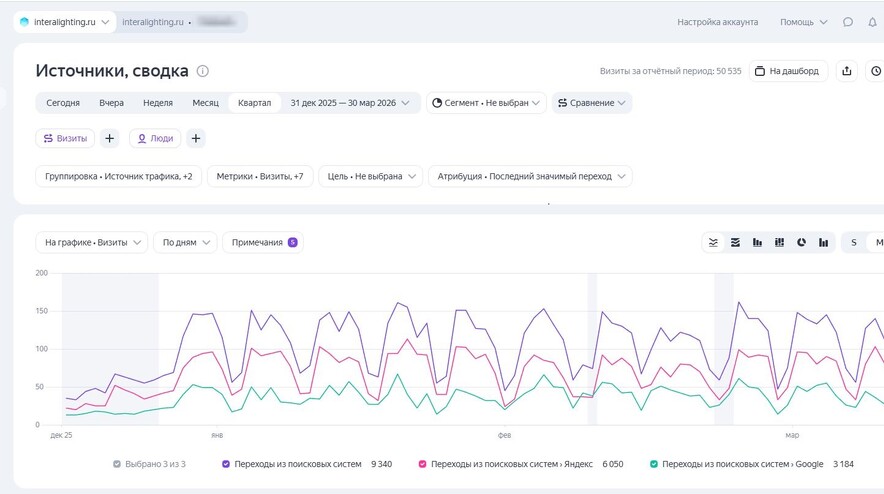Open the На графике Визиты dropdown
Viewport: 884px width, 494px height.
[x=92, y=242]
